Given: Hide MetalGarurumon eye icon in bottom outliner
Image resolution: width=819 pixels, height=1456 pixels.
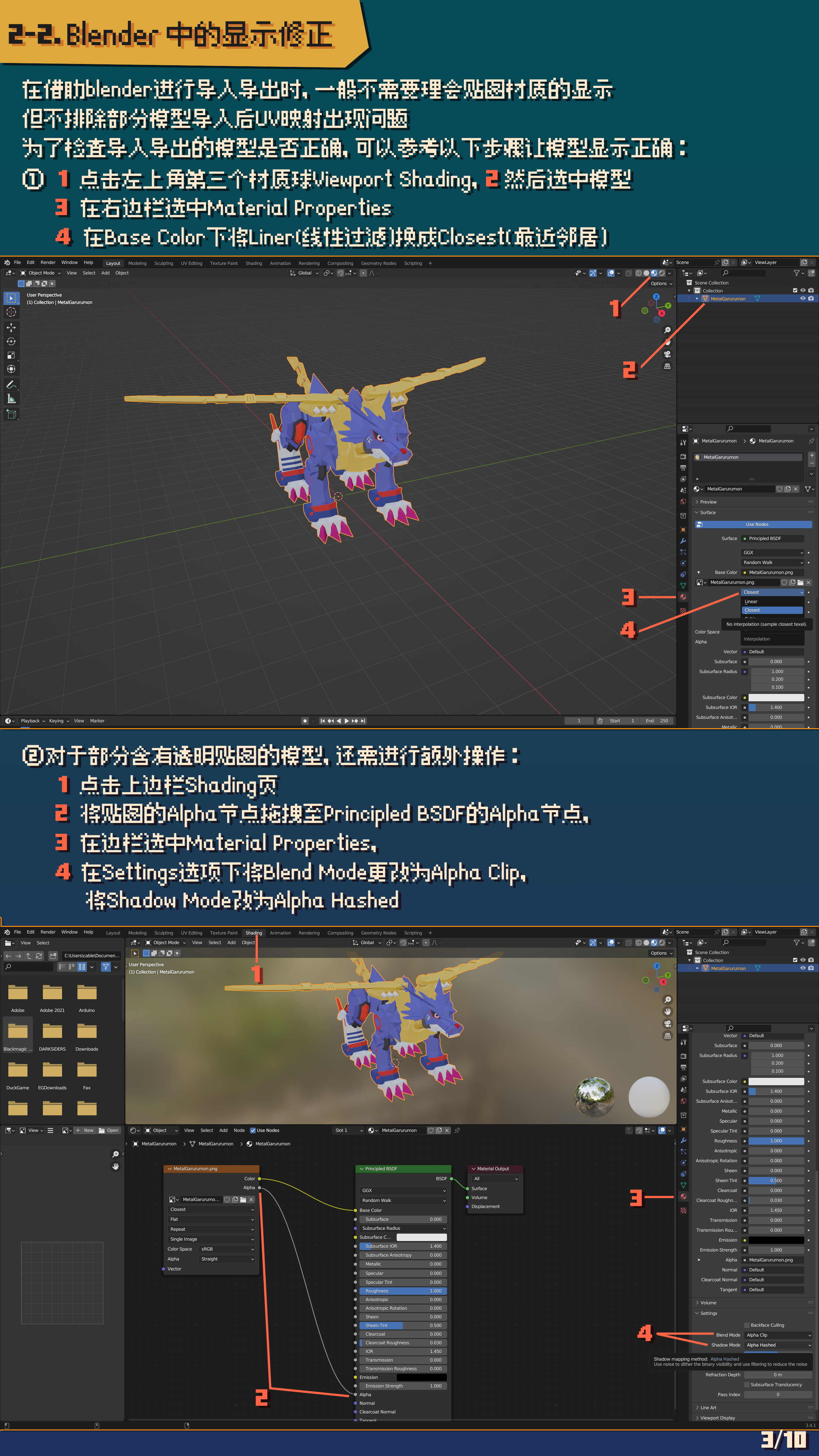Looking at the screenshot, I should tap(803, 968).
